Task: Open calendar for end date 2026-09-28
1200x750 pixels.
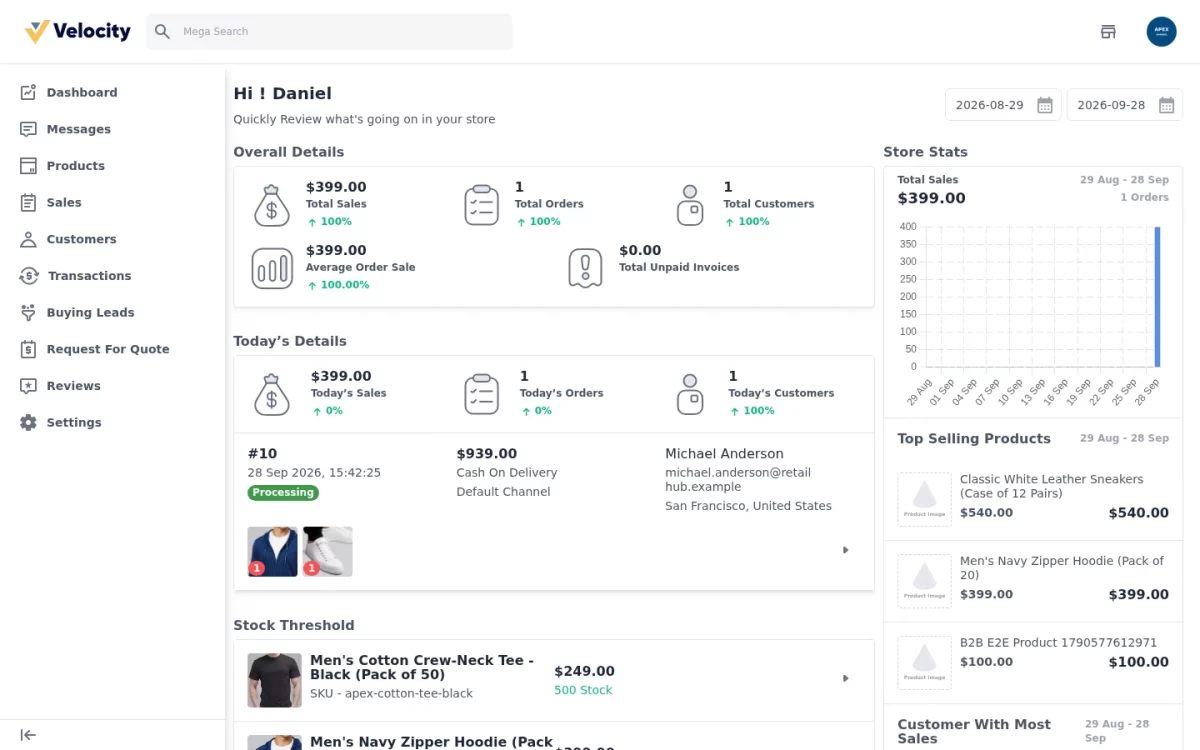Action: [x=1166, y=105]
